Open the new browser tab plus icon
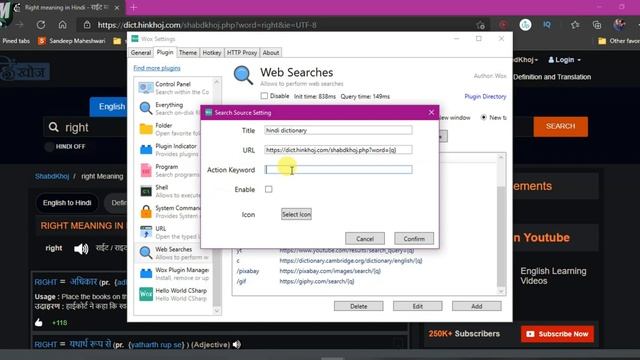 (x=133, y=7)
